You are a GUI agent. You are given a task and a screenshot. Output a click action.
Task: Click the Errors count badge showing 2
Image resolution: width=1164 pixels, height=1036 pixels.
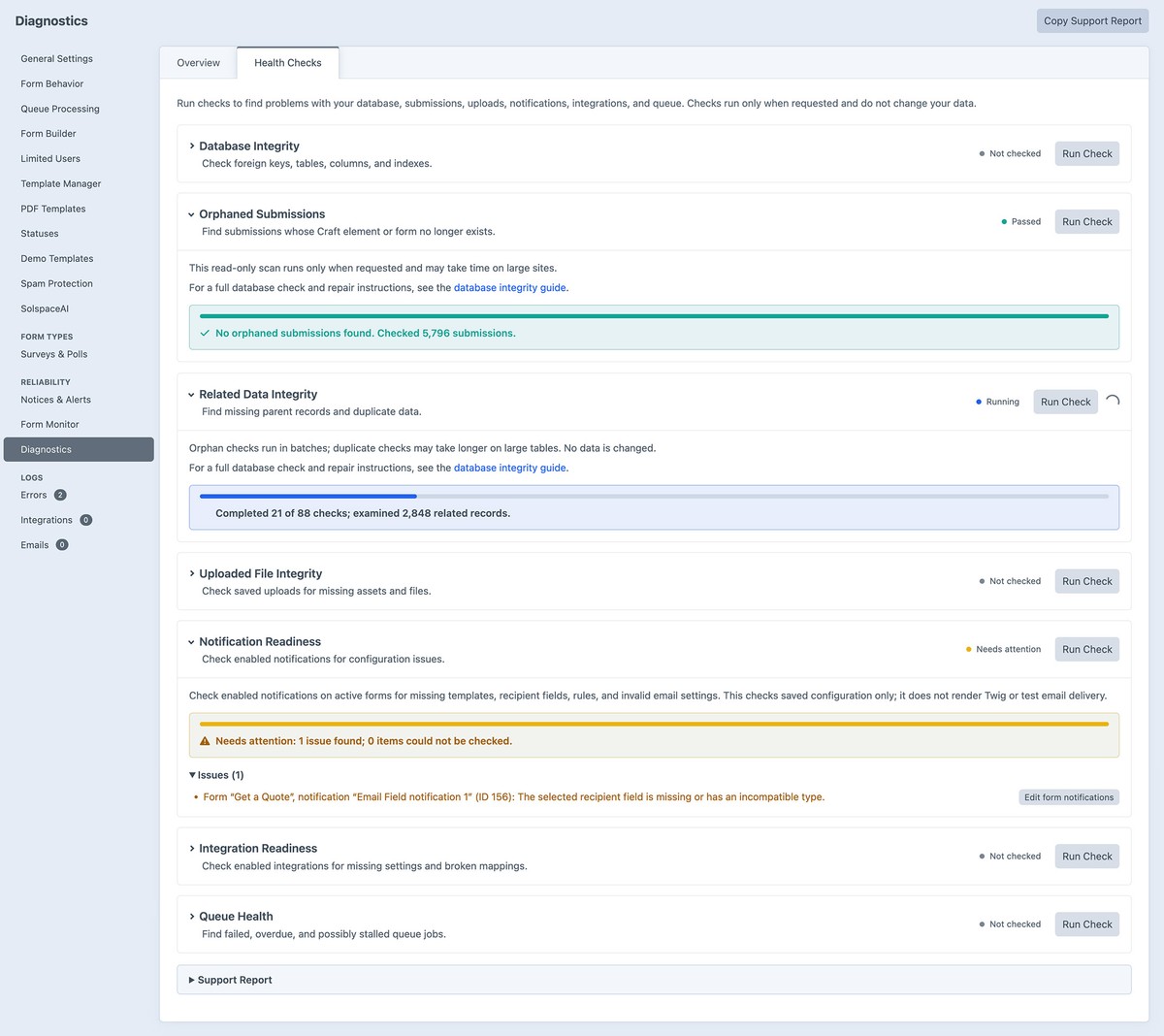pyautogui.click(x=60, y=495)
